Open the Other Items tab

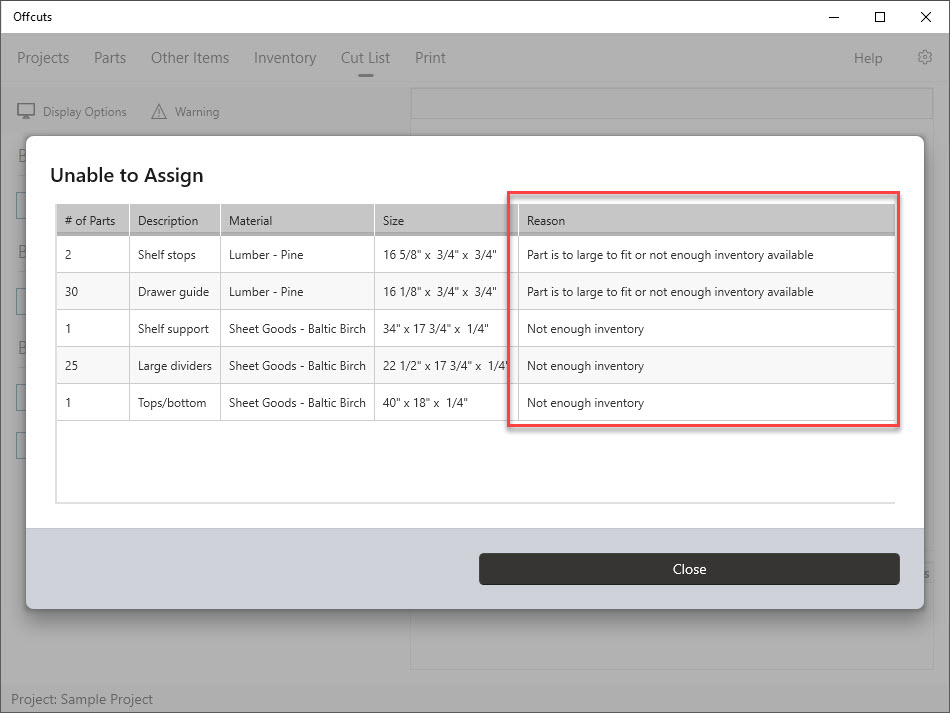190,58
